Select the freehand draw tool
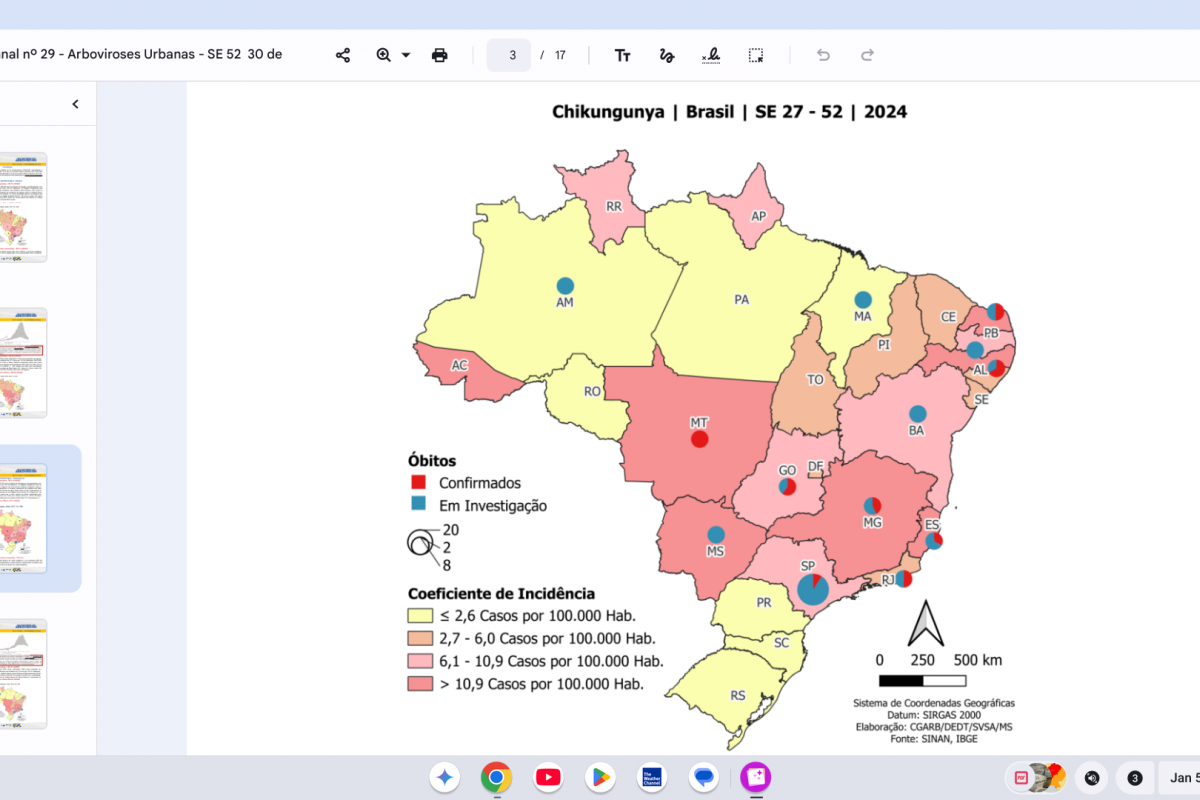Image resolution: width=1200 pixels, height=800 pixels. click(x=667, y=55)
